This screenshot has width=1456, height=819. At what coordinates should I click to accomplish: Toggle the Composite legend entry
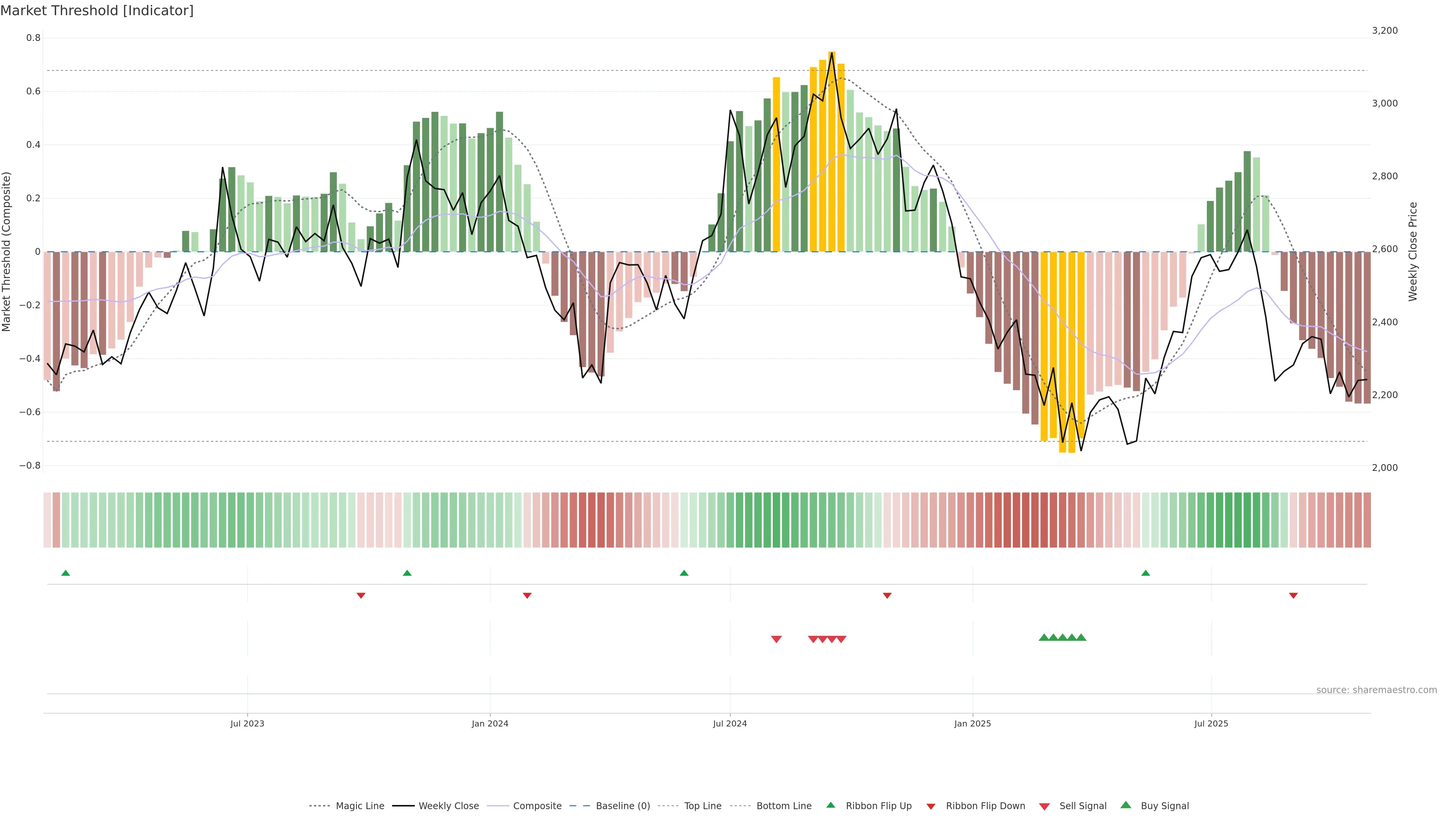tap(537, 806)
